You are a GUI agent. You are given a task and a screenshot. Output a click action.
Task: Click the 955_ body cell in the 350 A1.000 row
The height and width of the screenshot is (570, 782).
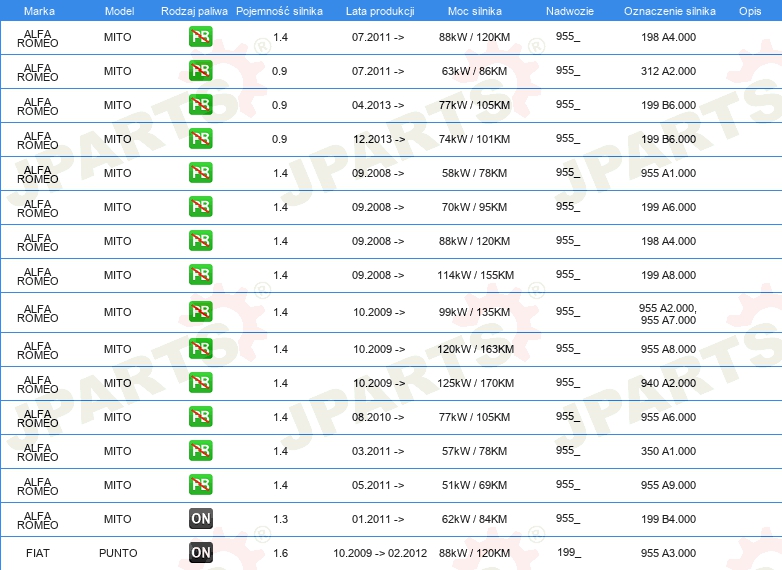568,450
